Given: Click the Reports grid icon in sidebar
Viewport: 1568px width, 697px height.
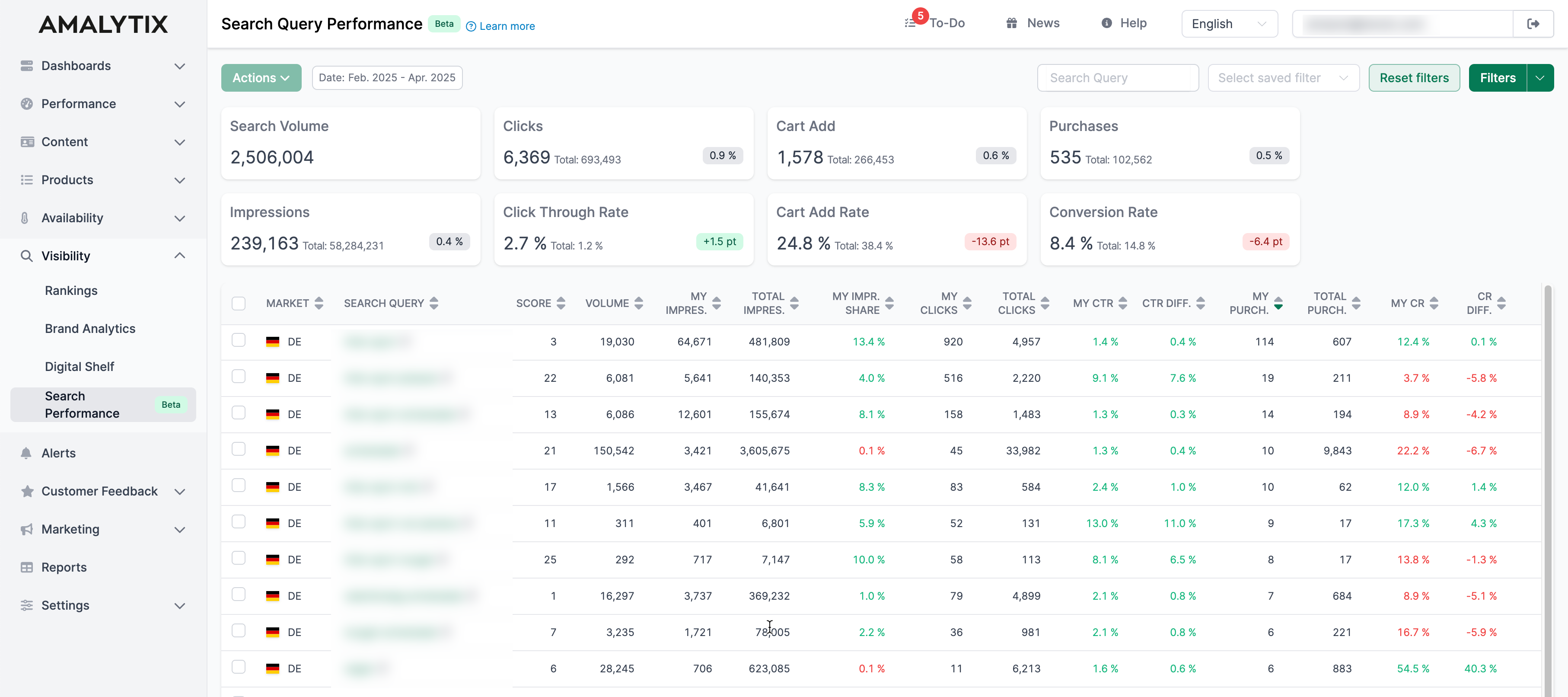Looking at the screenshot, I should 27,567.
